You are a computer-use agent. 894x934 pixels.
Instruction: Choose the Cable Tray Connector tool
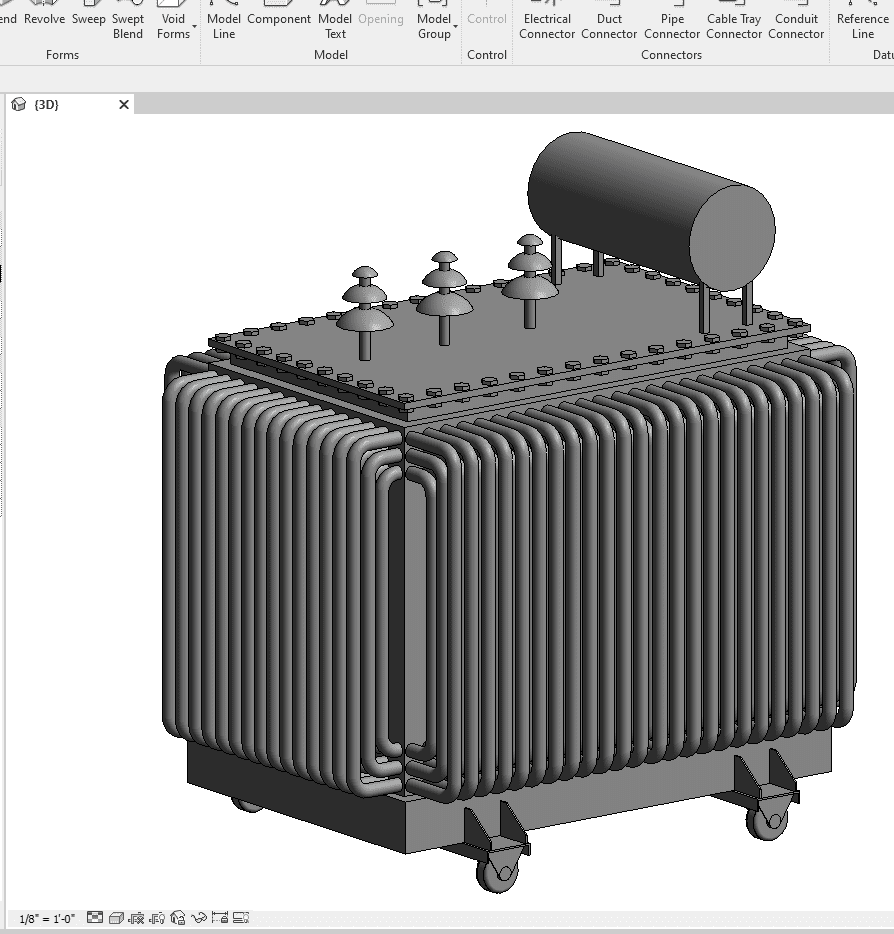pyautogui.click(x=734, y=26)
